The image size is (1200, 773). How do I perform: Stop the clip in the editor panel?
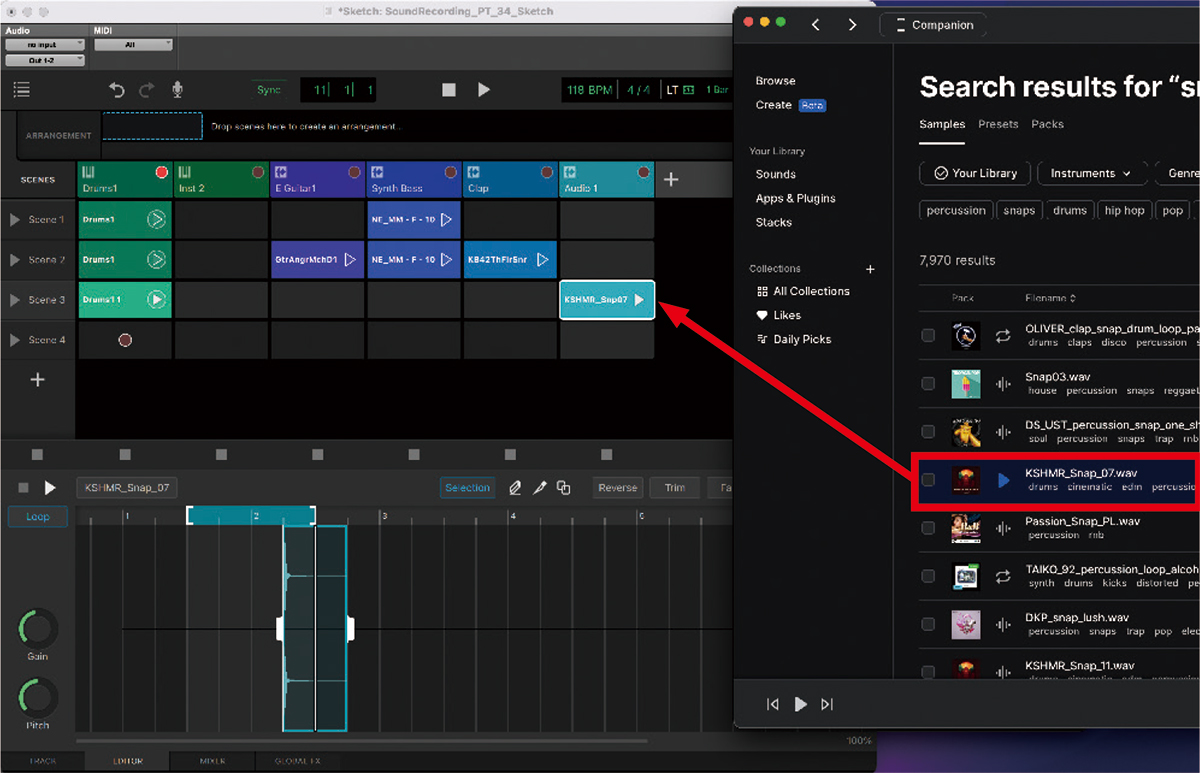[24, 488]
